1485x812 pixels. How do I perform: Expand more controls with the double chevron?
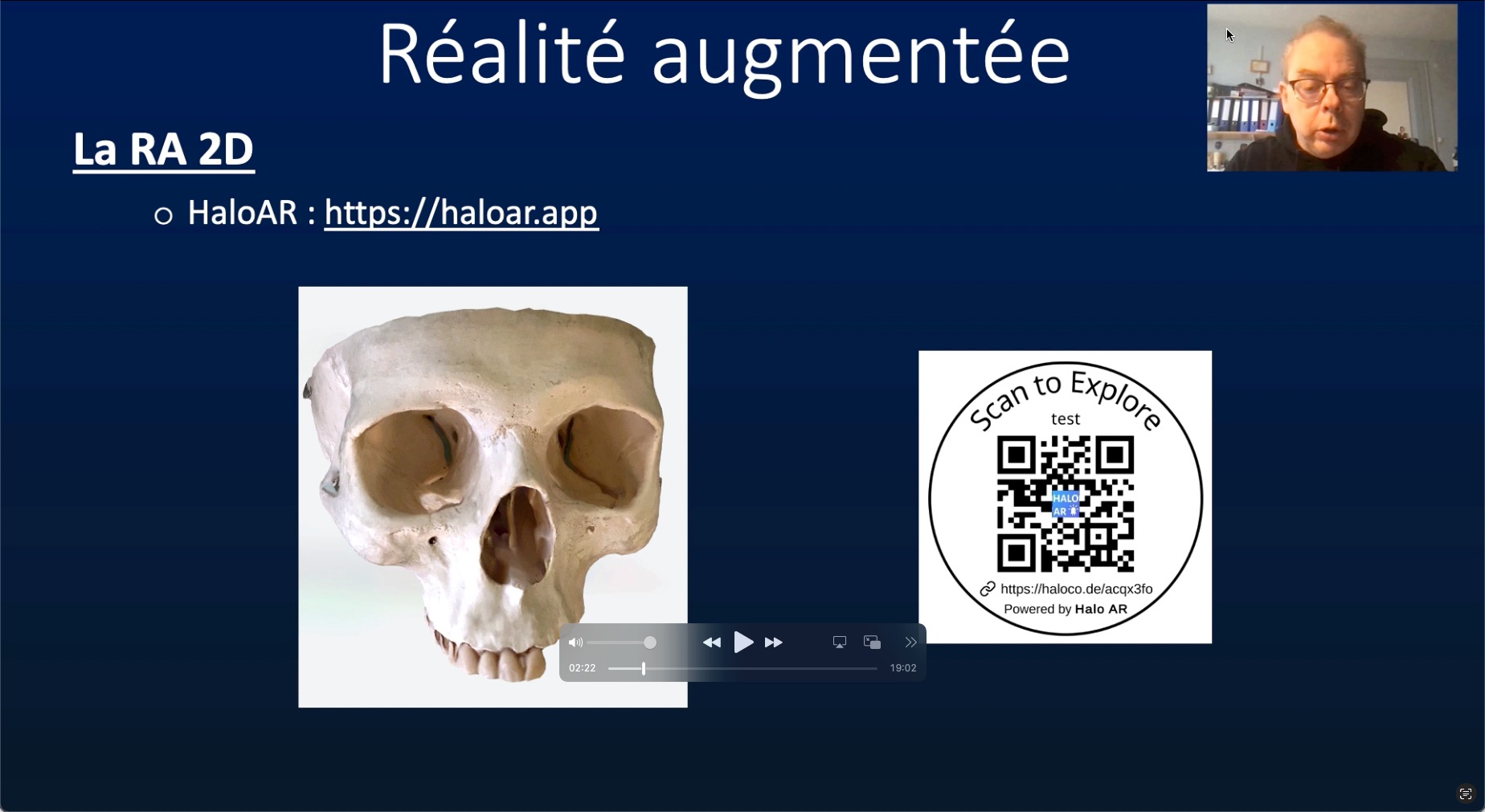pyautogui.click(x=910, y=643)
